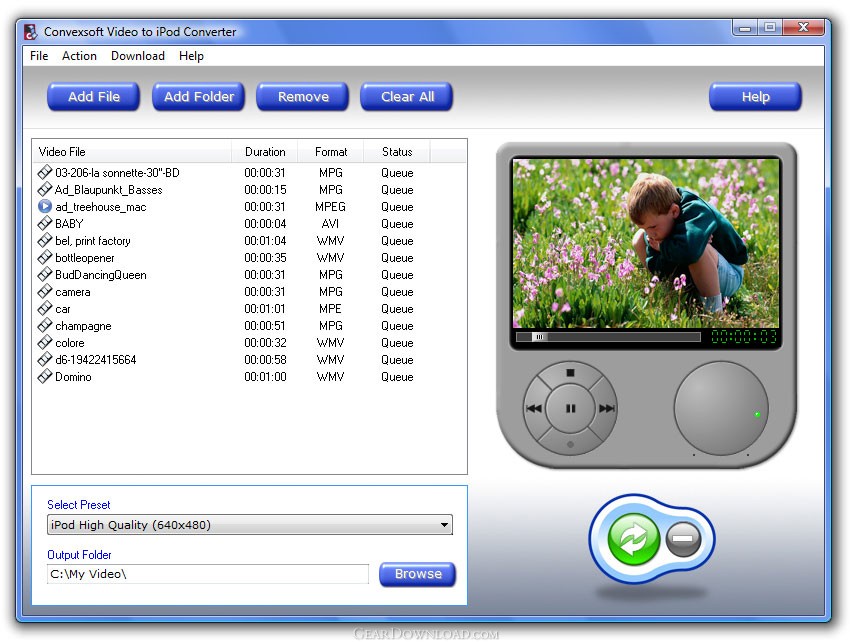Select the file named 03-206-la sonnette-30"-BD
Screen dimensions: 852x642
click(x=117, y=173)
